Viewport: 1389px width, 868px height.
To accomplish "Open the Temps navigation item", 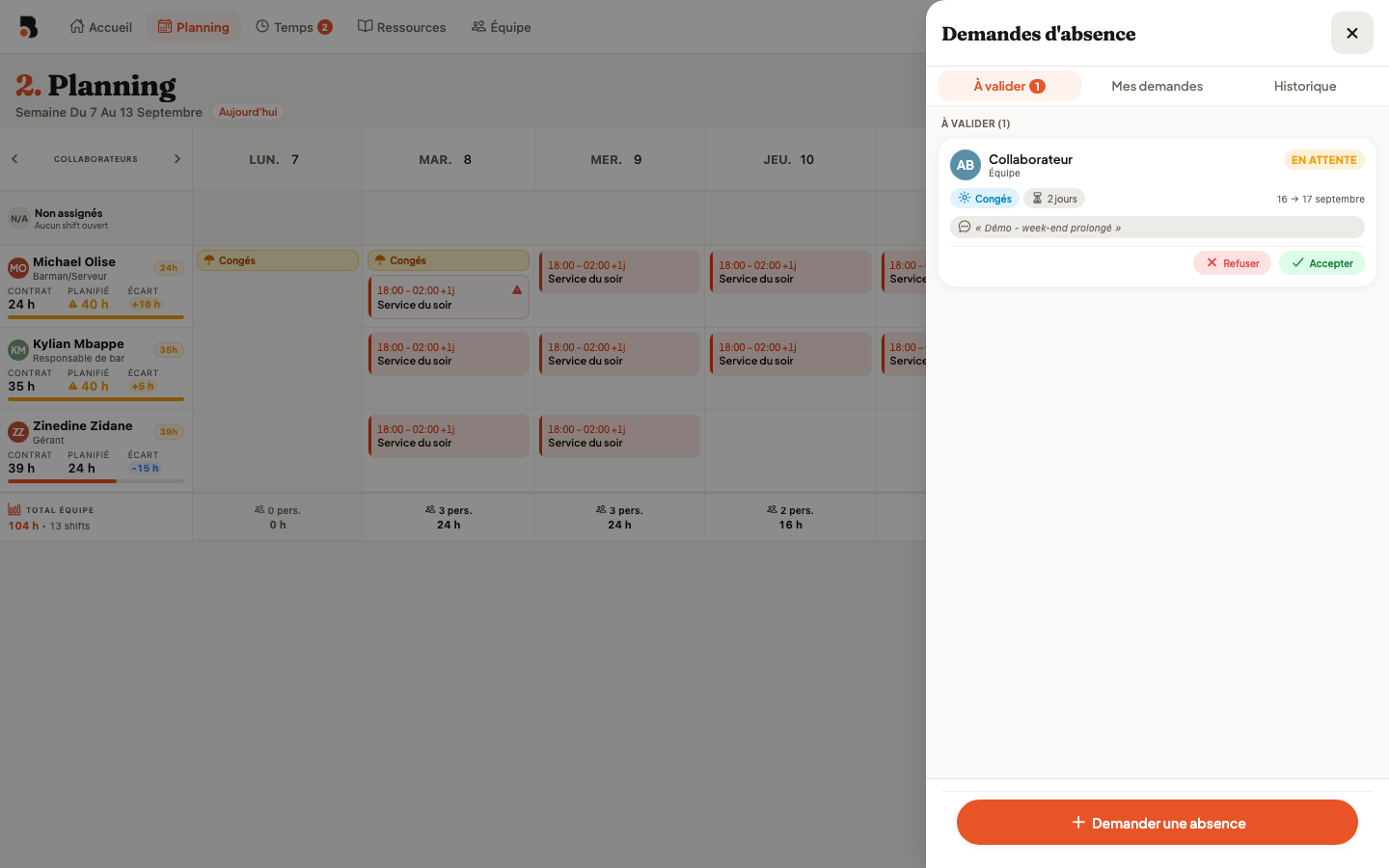I will (293, 27).
